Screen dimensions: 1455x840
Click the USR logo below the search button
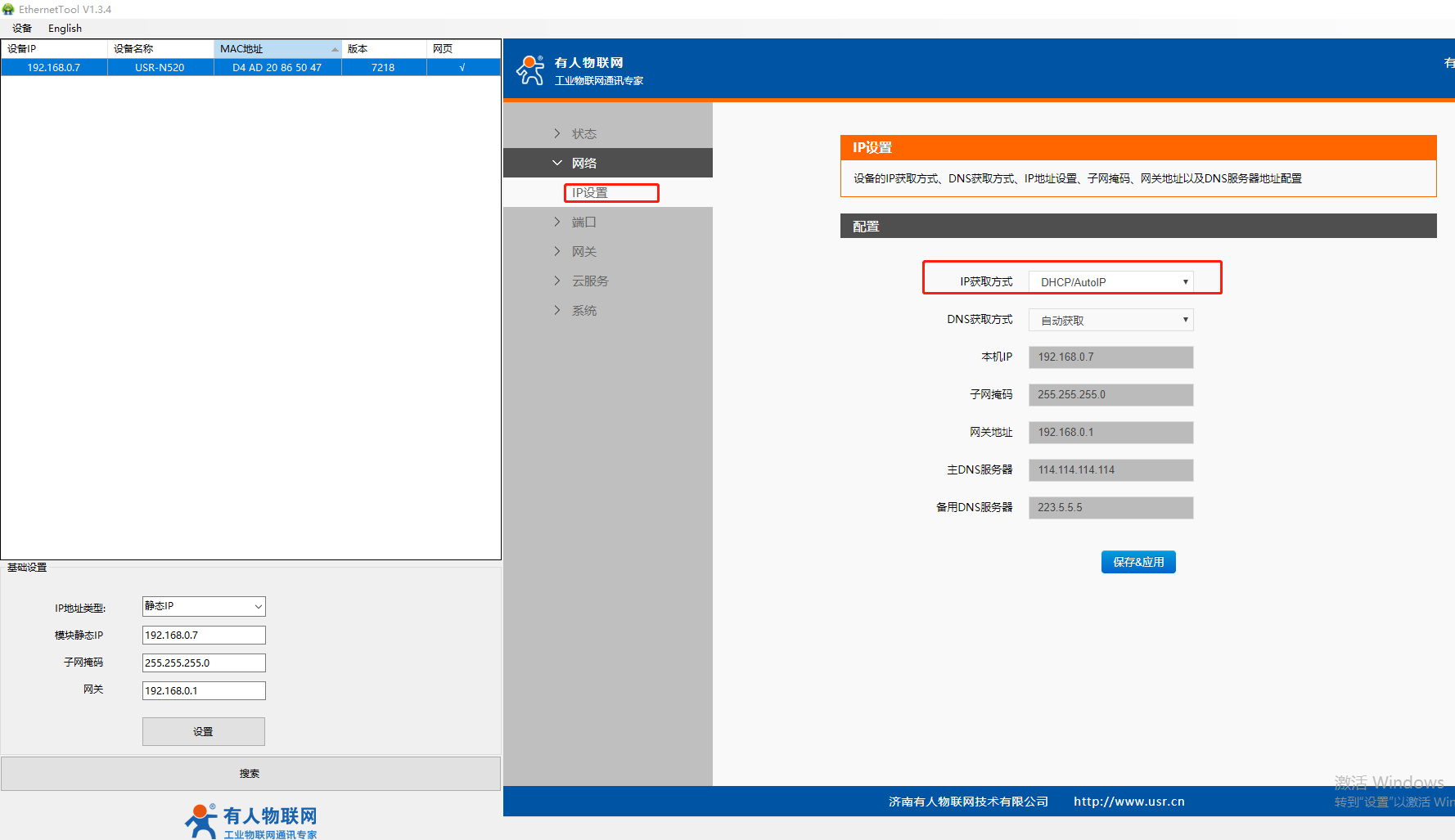pos(250,821)
